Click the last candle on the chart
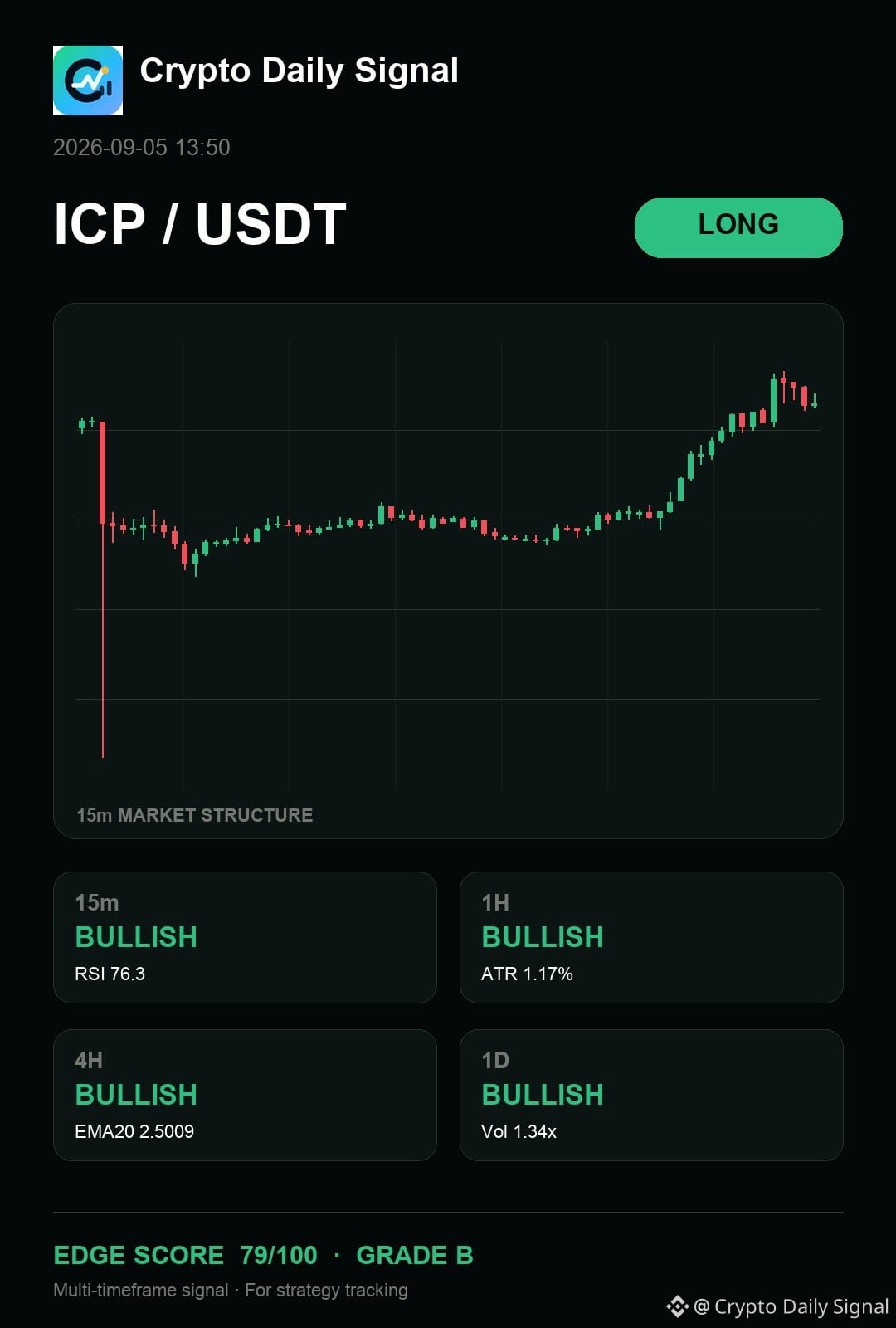Screen dimensions: 896x1328 (815, 401)
